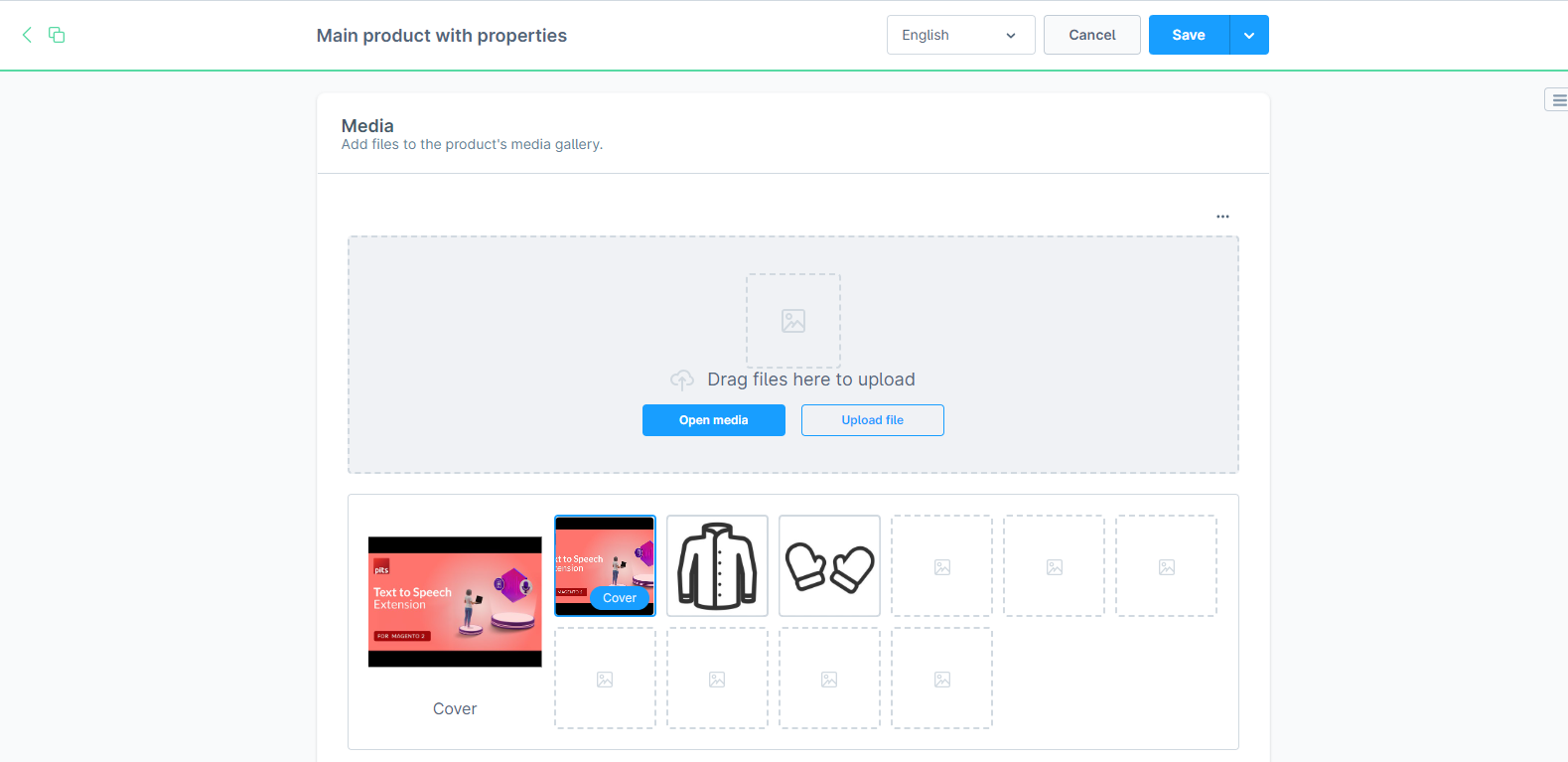Click the blue Cover badge on thumbnail
The width and height of the screenshot is (1568, 762).
(x=620, y=598)
